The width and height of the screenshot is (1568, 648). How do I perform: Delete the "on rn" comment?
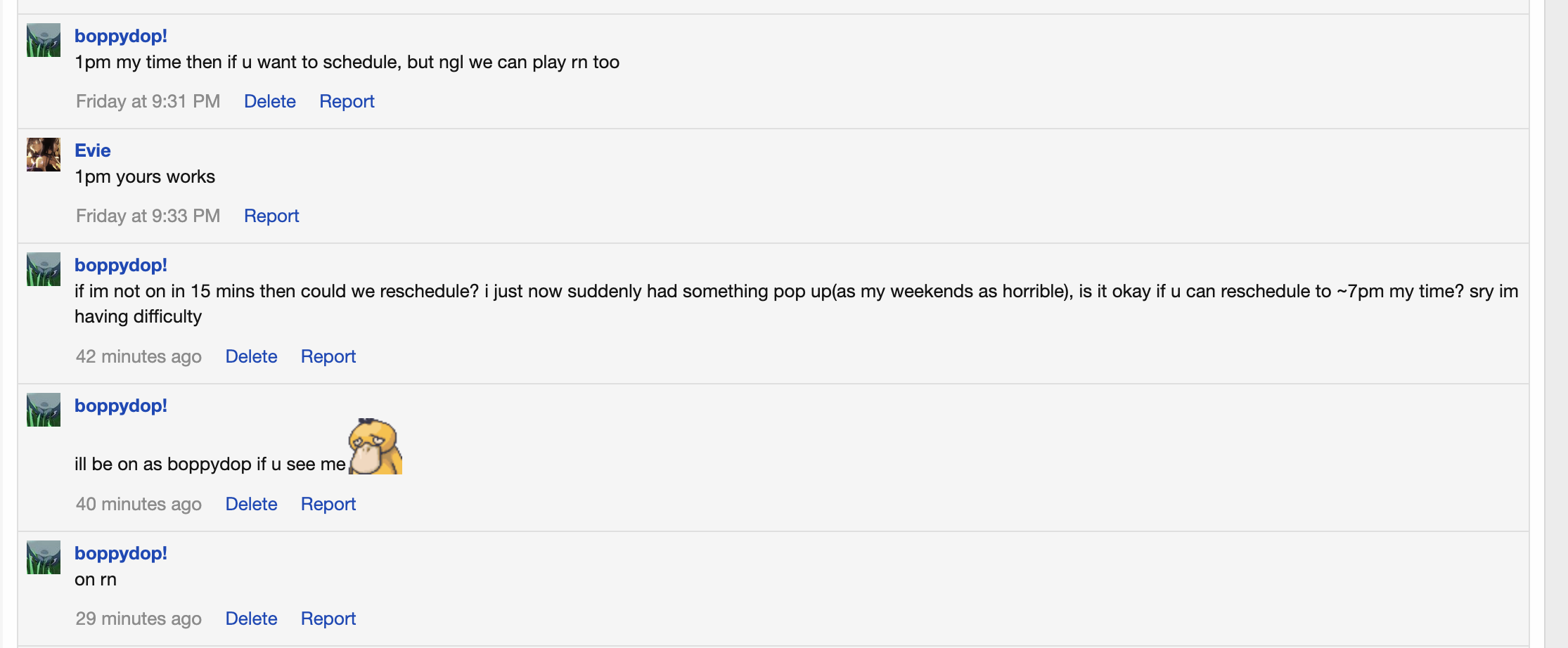pos(251,618)
